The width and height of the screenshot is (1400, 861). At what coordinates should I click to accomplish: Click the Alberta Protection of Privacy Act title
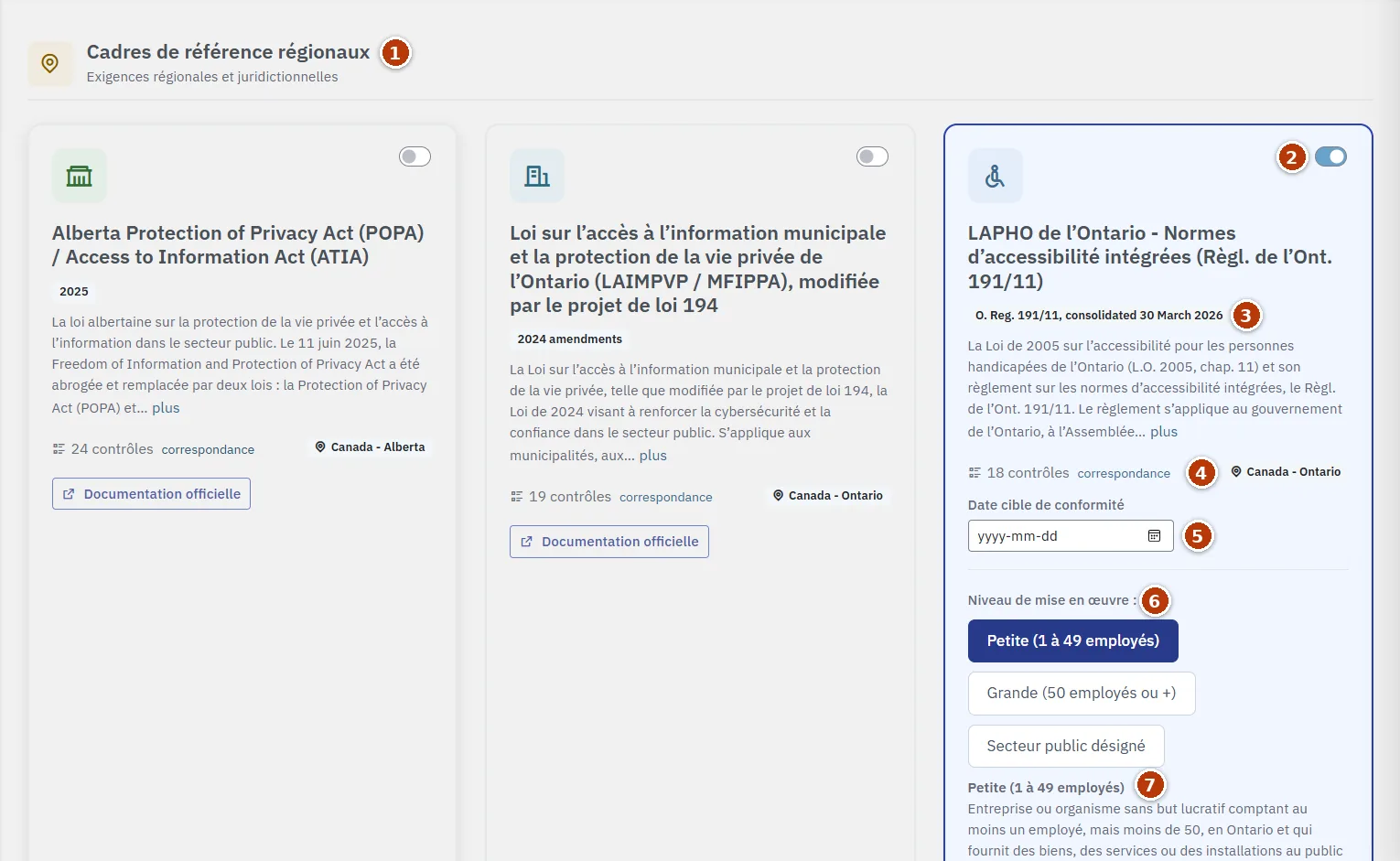point(238,245)
